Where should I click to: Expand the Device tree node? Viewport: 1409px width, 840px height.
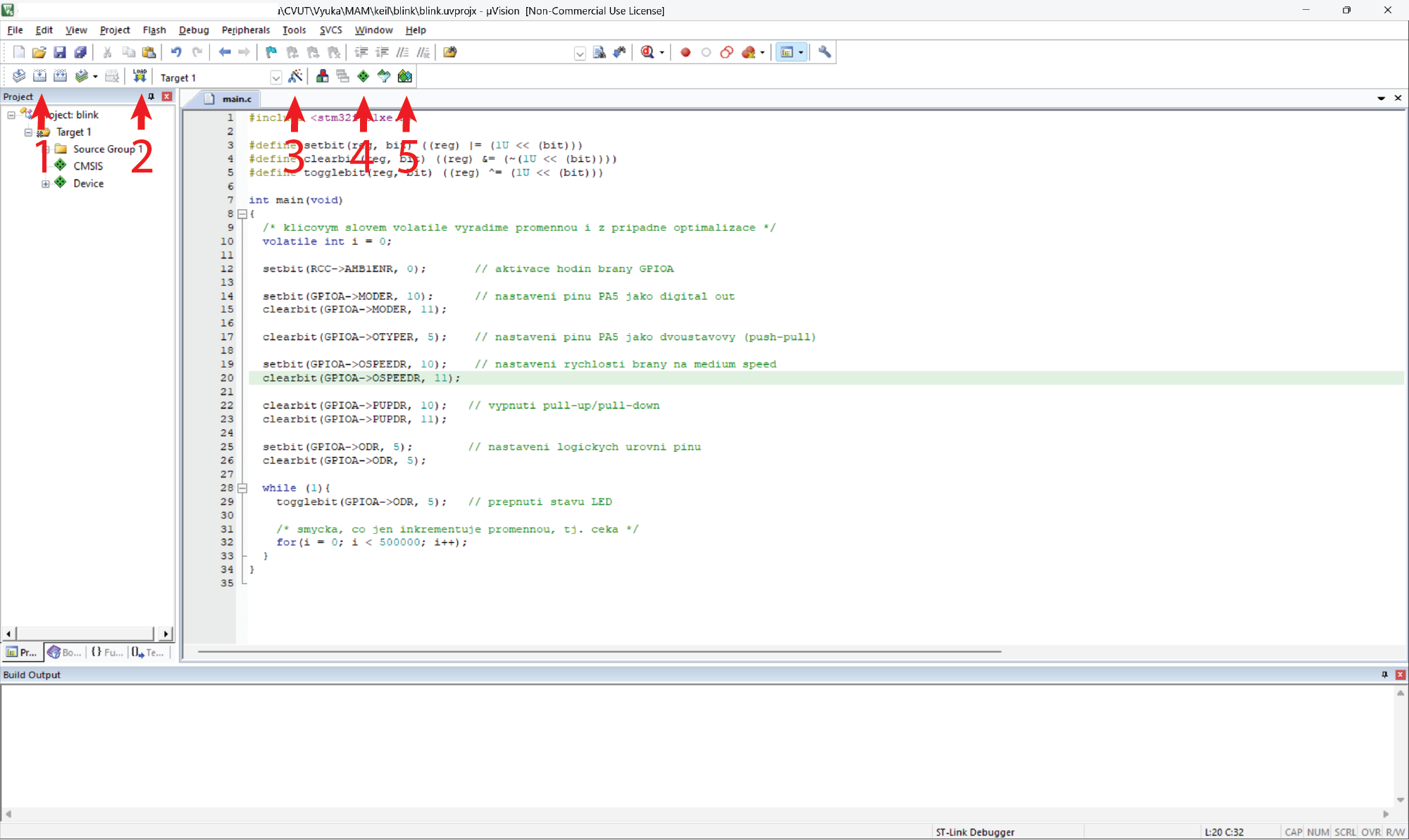[x=46, y=184]
